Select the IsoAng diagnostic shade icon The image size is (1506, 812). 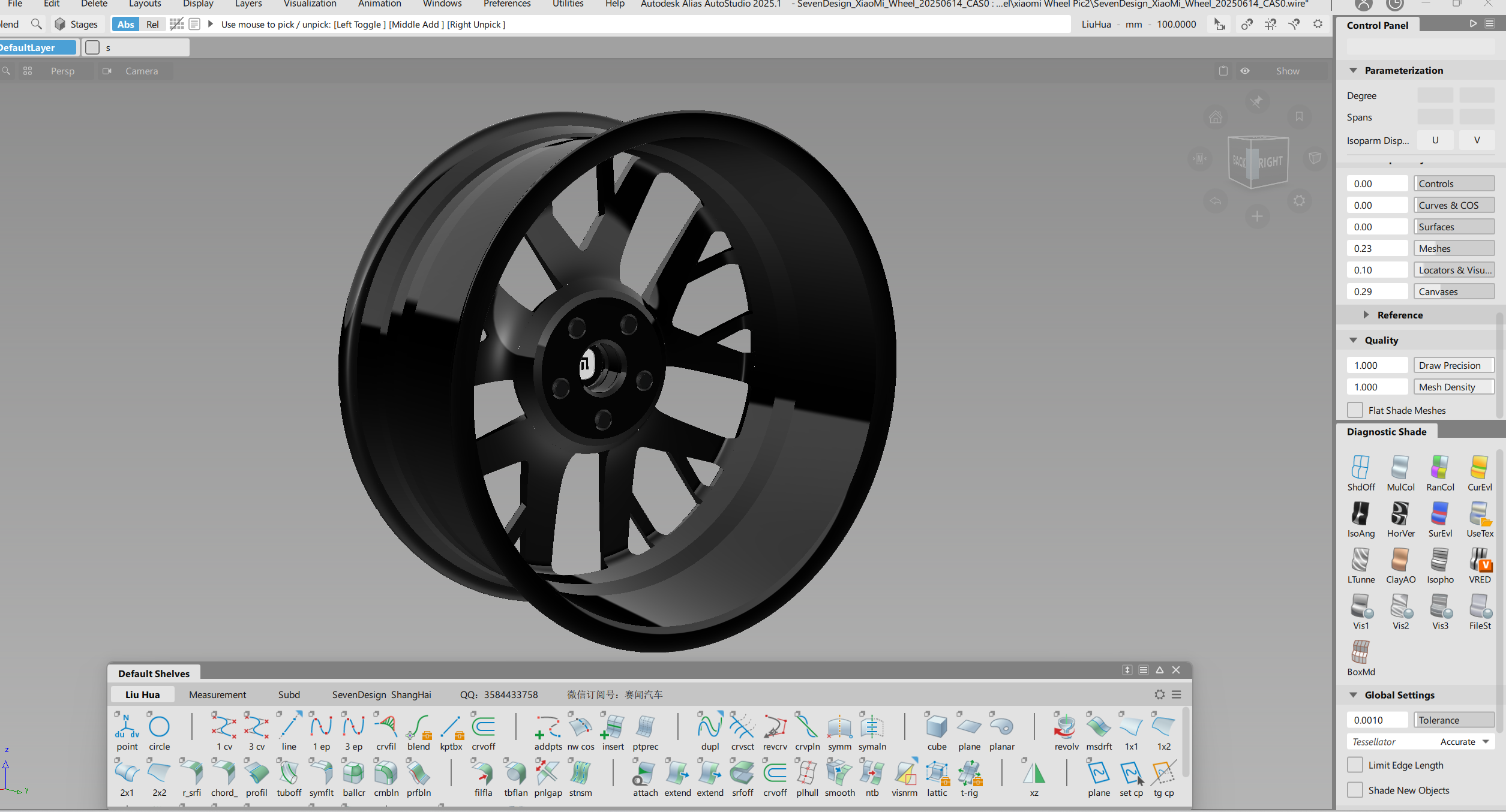(x=1360, y=514)
